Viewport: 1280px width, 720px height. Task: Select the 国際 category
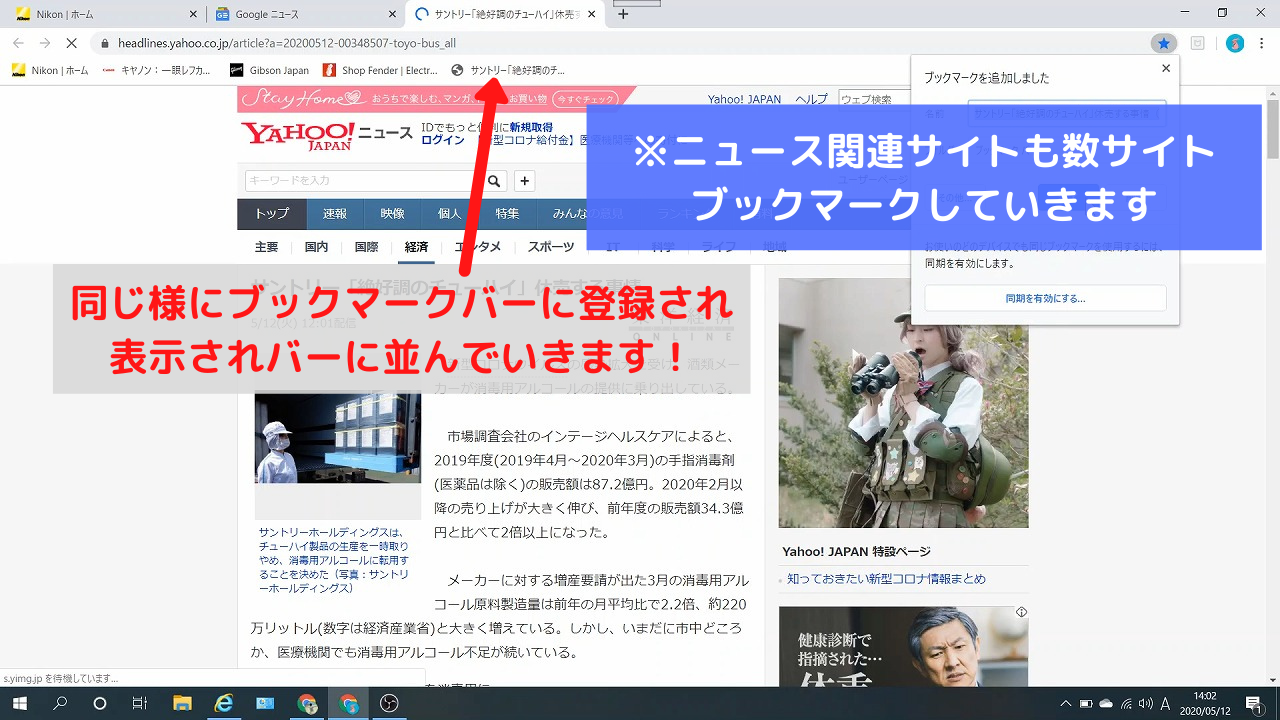point(366,247)
